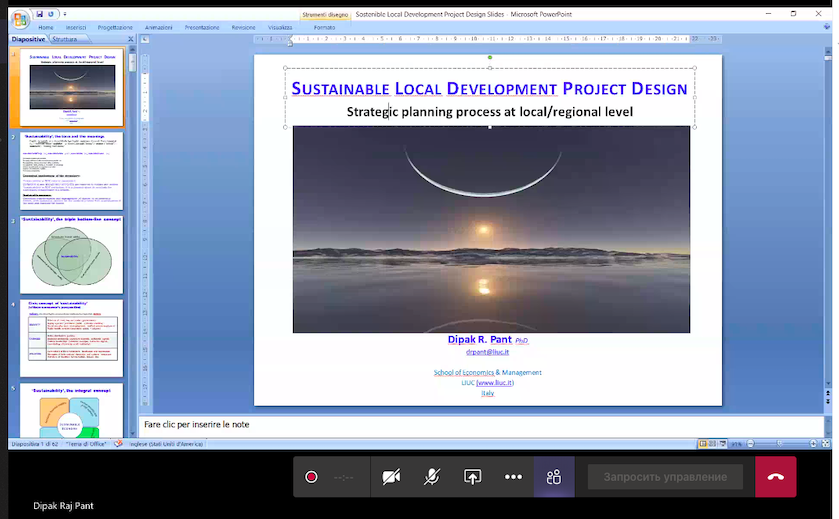Switch to the Struttura pane tab
The height and width of the screenshot is (519, 839).
coord(64,39)
